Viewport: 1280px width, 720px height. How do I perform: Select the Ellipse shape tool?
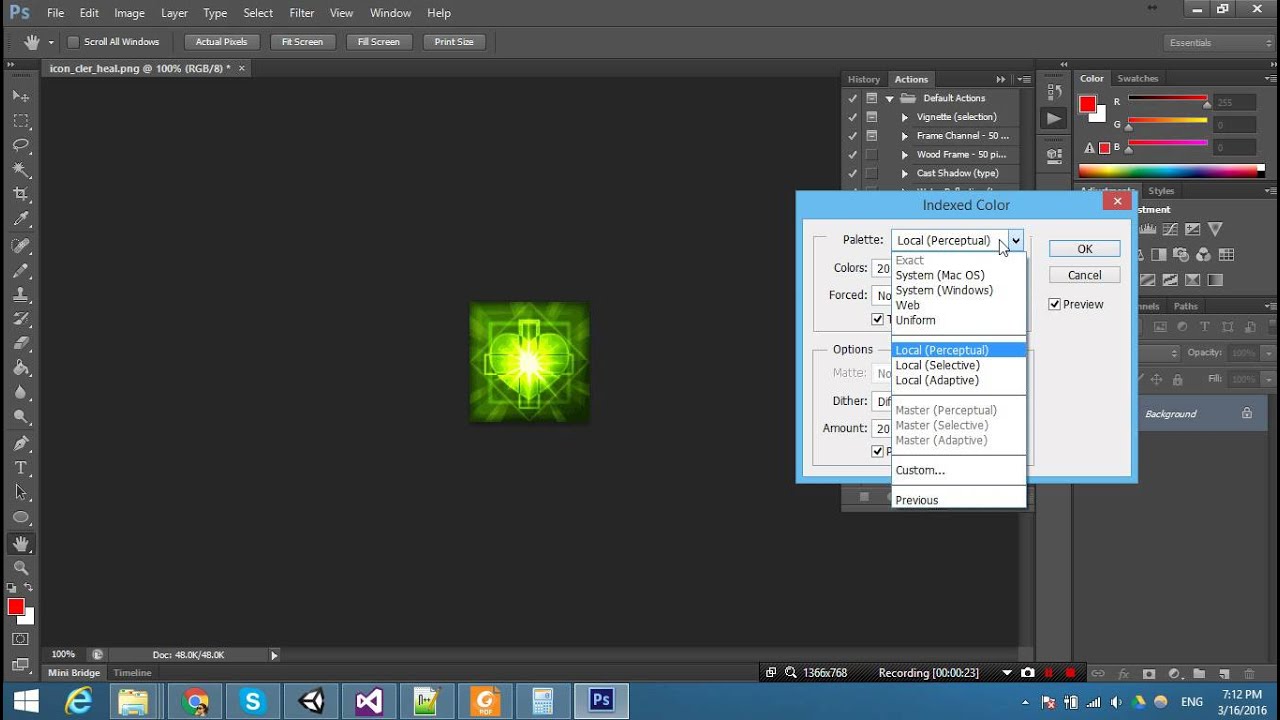(20, 517)
